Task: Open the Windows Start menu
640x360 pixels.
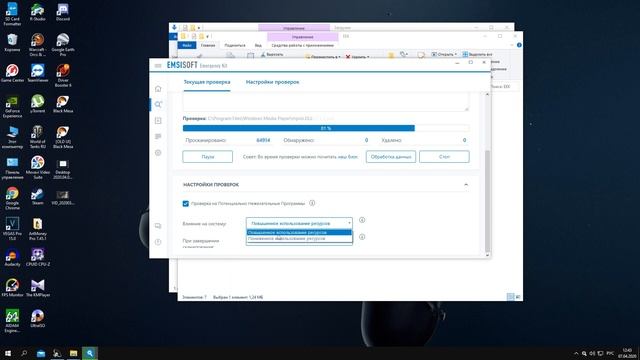Action: [8, 353]
